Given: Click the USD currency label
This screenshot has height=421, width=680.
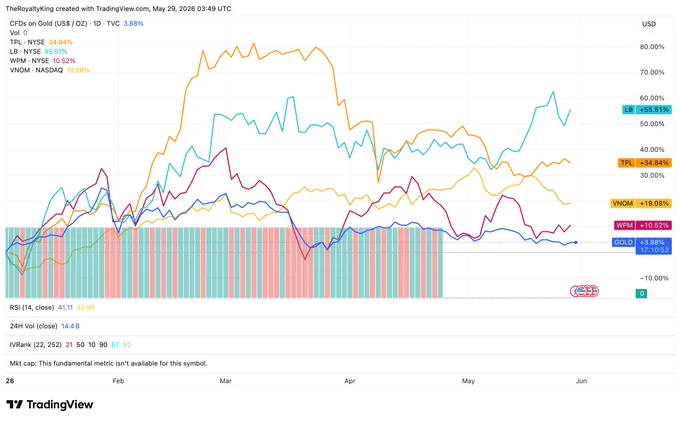Looking at the screenshot, I should click(x=649, y=24).
